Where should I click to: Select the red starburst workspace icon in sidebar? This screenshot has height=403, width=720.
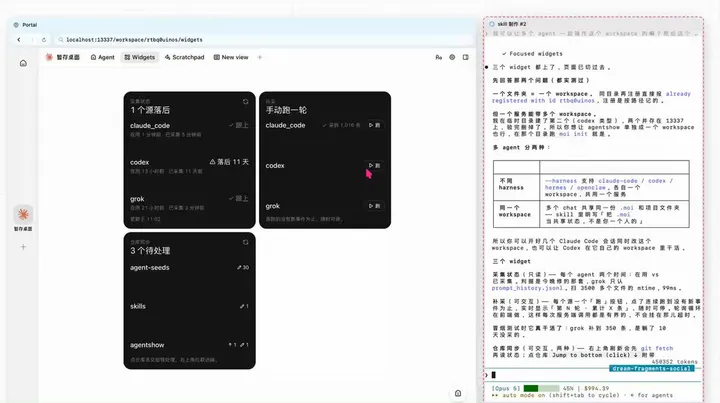(x=23, y=214)
